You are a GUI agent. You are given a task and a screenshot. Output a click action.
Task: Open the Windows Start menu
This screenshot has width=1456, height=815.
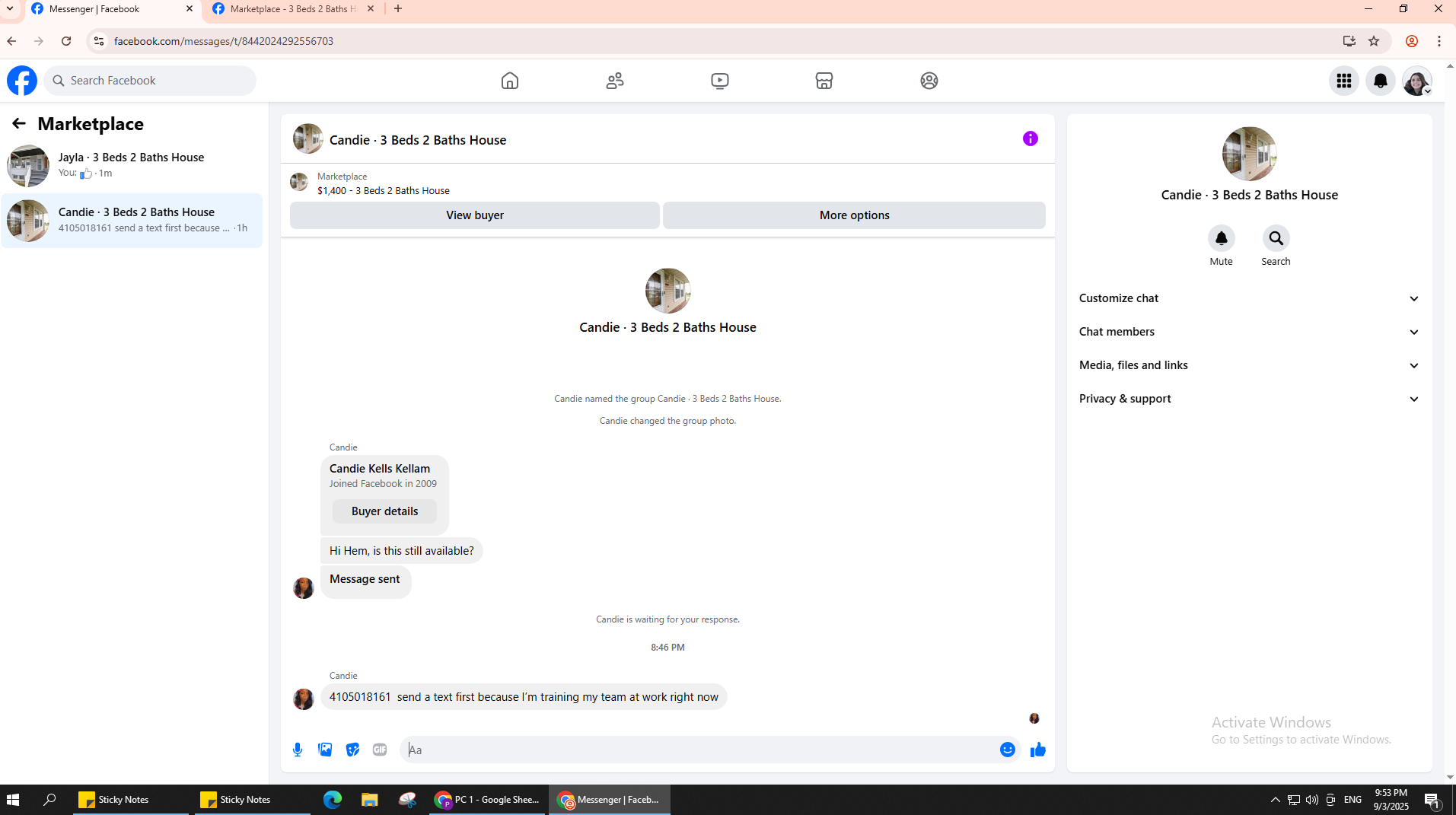(13, 800)
